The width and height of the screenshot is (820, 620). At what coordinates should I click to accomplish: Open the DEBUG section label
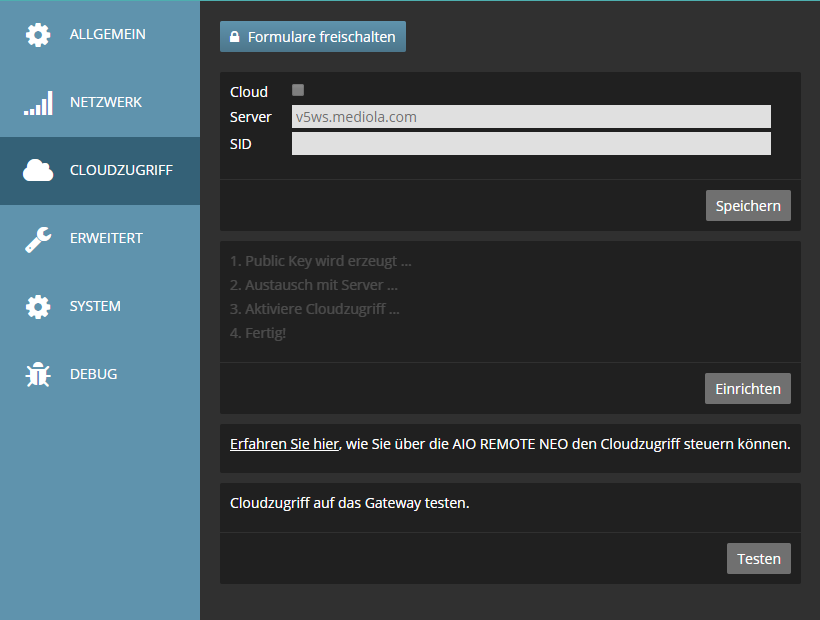[x=93, y=375]
